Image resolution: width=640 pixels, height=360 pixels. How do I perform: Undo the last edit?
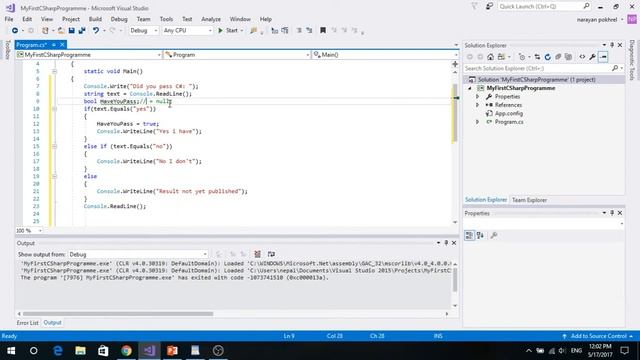tap(96, 31)
